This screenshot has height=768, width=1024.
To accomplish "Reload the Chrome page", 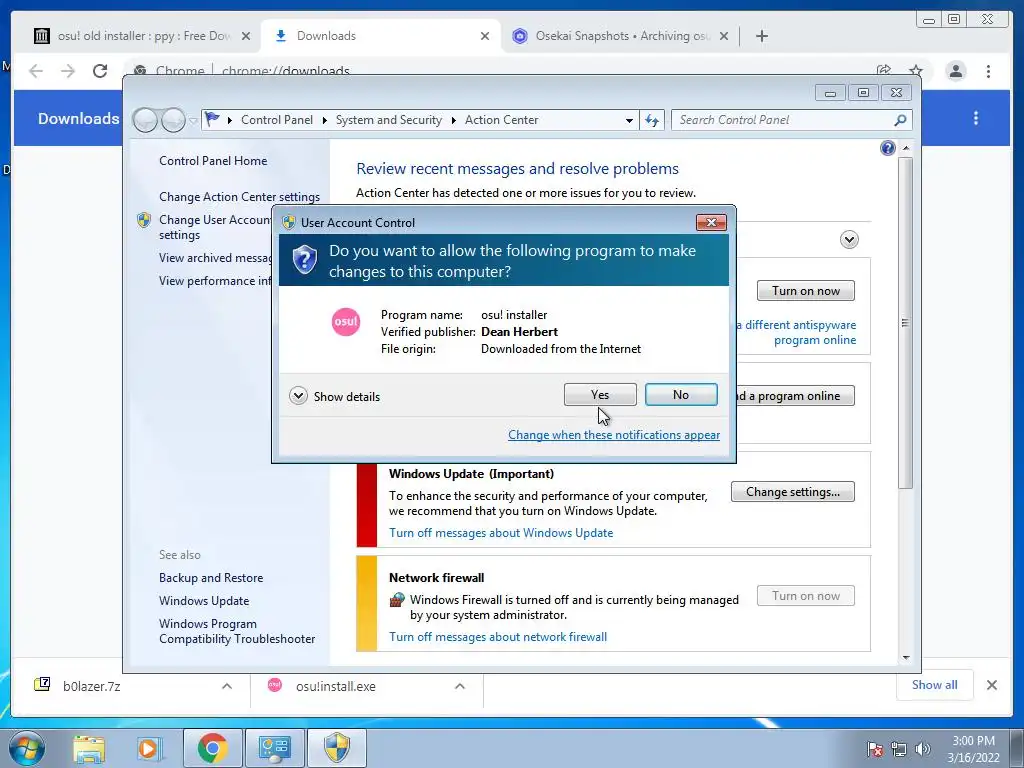I will click(99, 71).
